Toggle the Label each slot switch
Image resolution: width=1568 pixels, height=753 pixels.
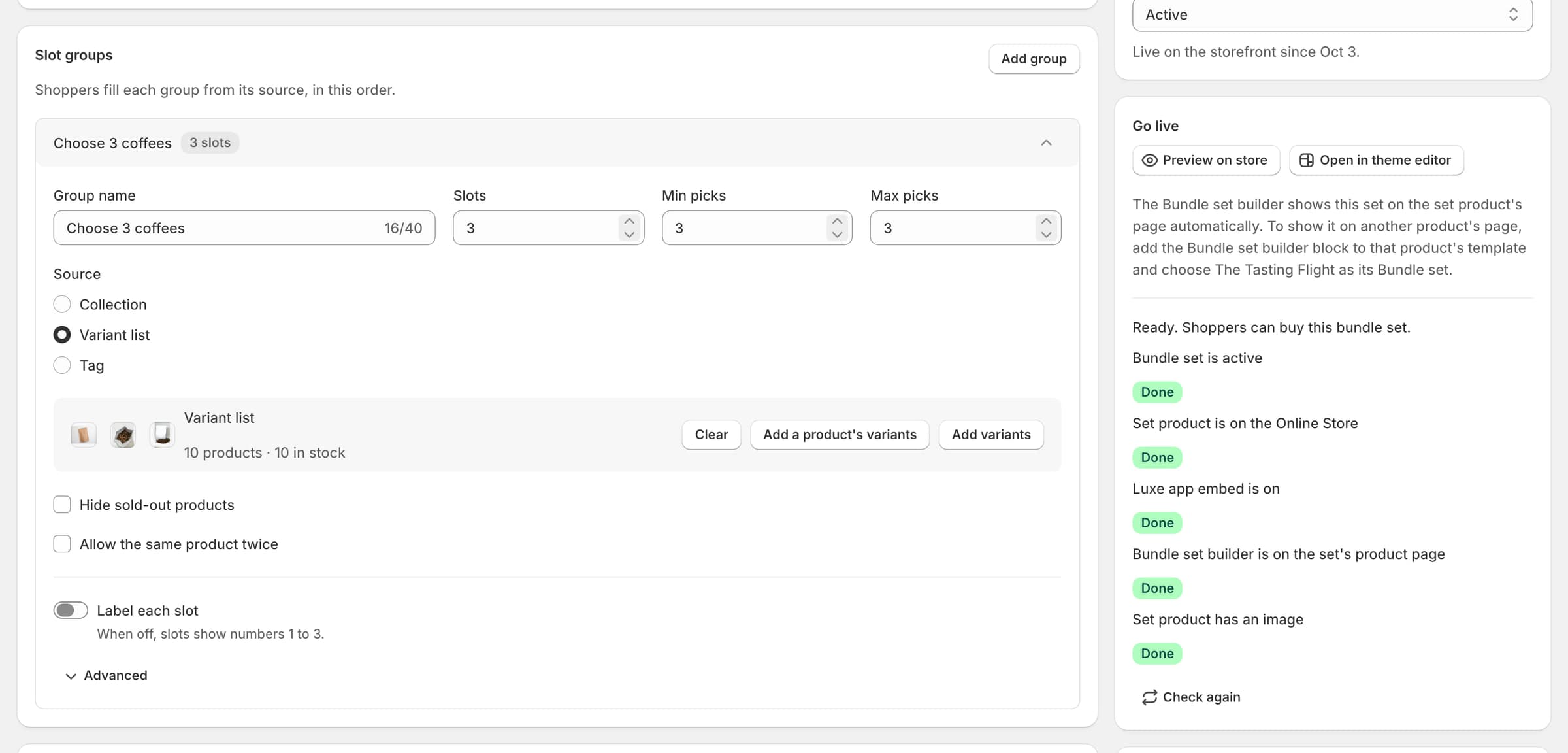pos(71,611)
